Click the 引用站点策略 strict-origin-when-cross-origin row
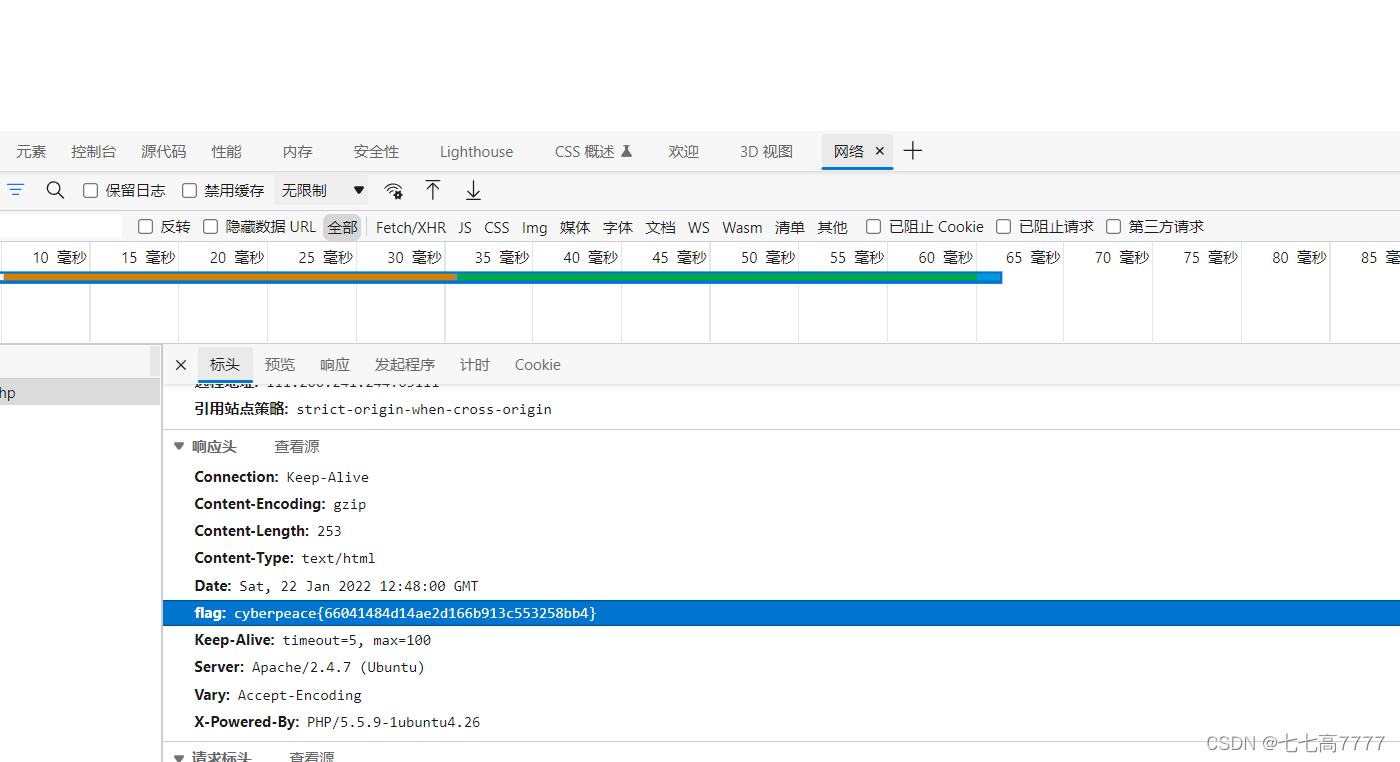This screenshot has width=1400, height=762. point(373,409)
